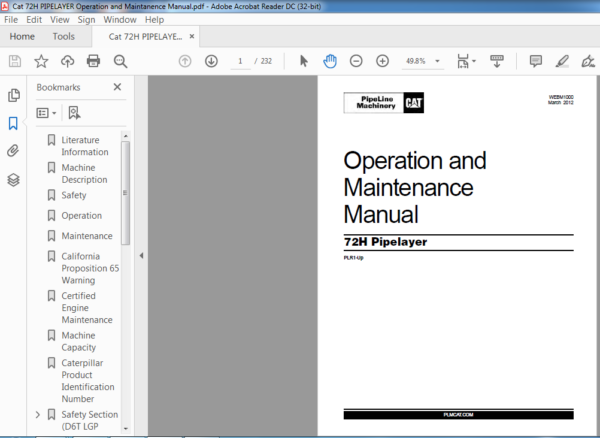The image size is (600, 438).
Task: Click the 49.8% zoom value field
Action: (416, 61)
